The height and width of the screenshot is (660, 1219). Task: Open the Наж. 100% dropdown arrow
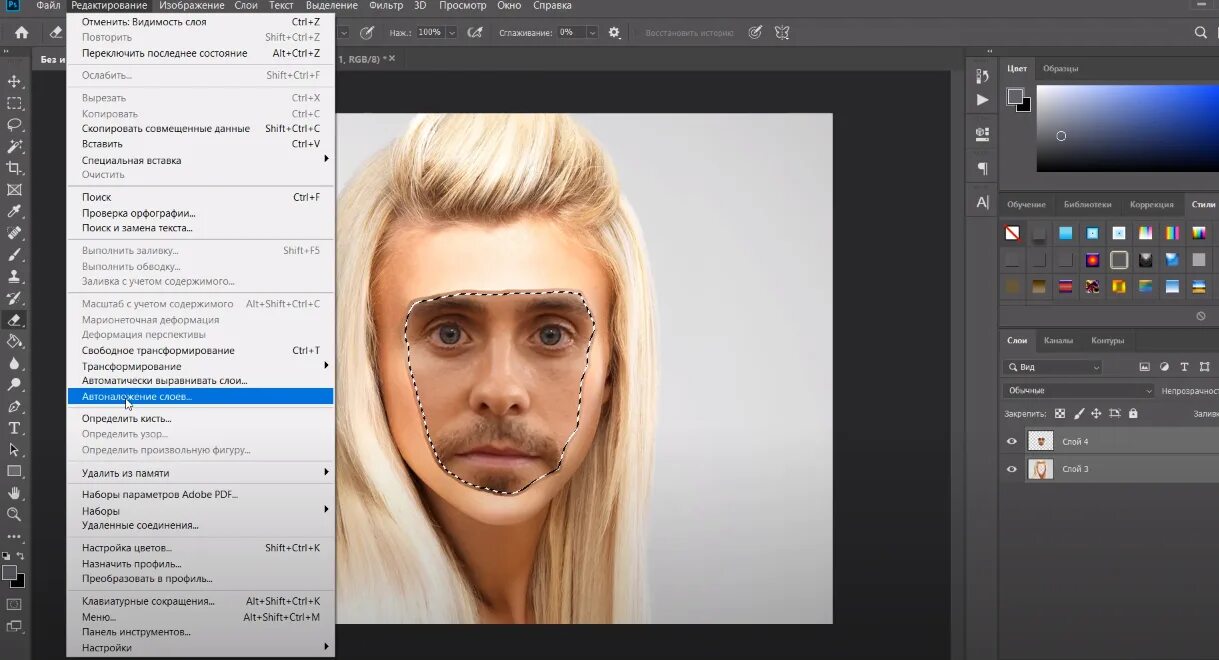coord(453,32)
